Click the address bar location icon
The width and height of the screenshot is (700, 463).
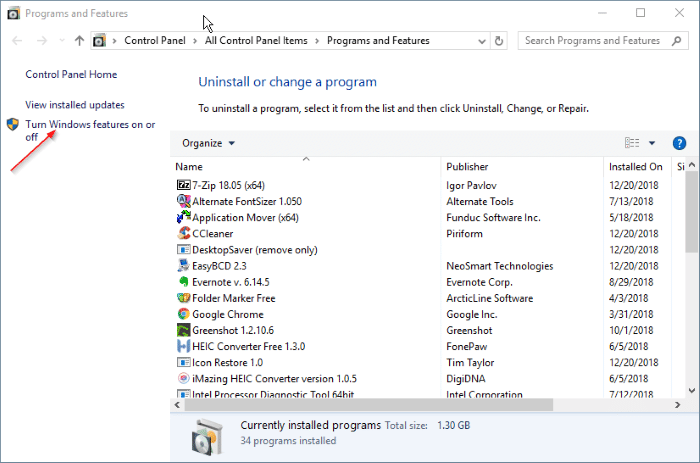click(99, 41)
